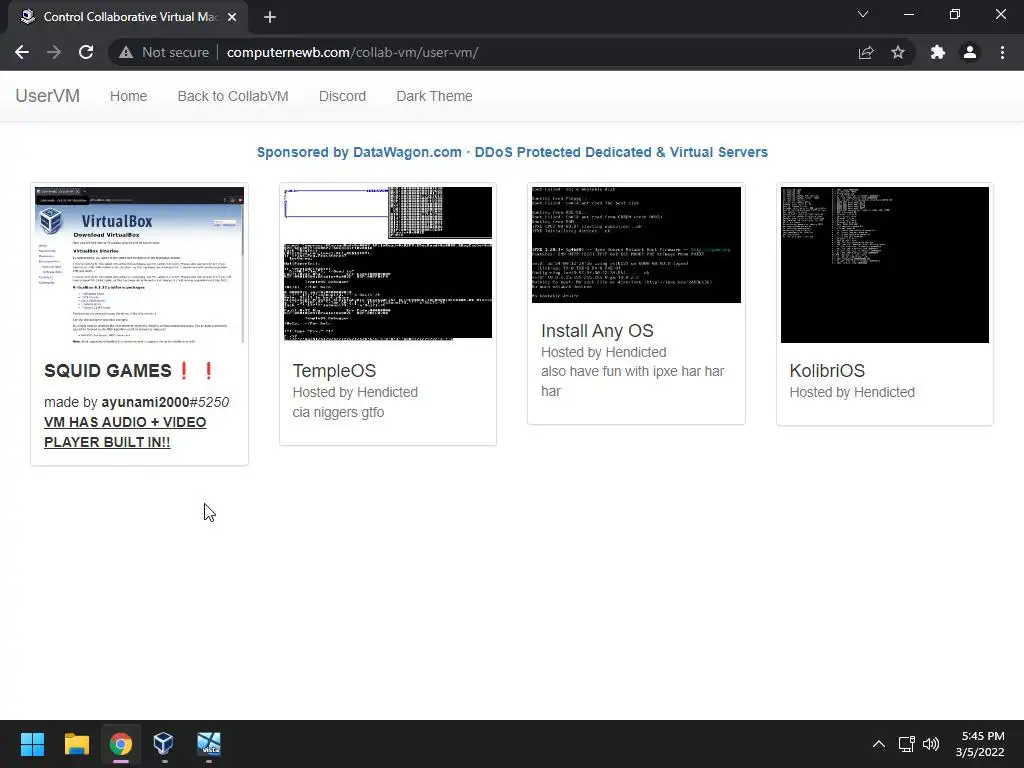Click 'also have fun with ipxe' description
This screenshot has width=1024, height=768.
[632, 381]
